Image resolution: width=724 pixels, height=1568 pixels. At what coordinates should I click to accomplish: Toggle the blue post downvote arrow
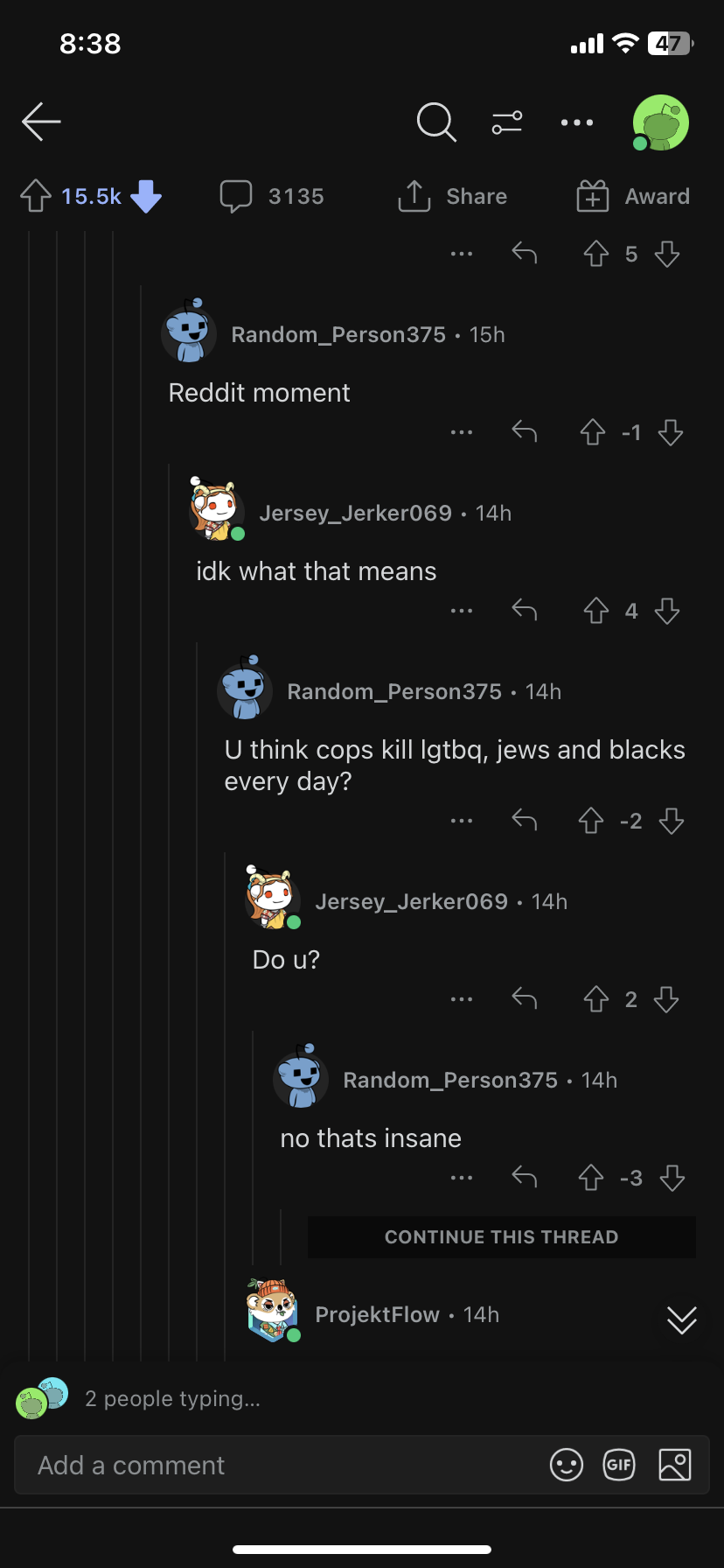(x=146, y=196)
